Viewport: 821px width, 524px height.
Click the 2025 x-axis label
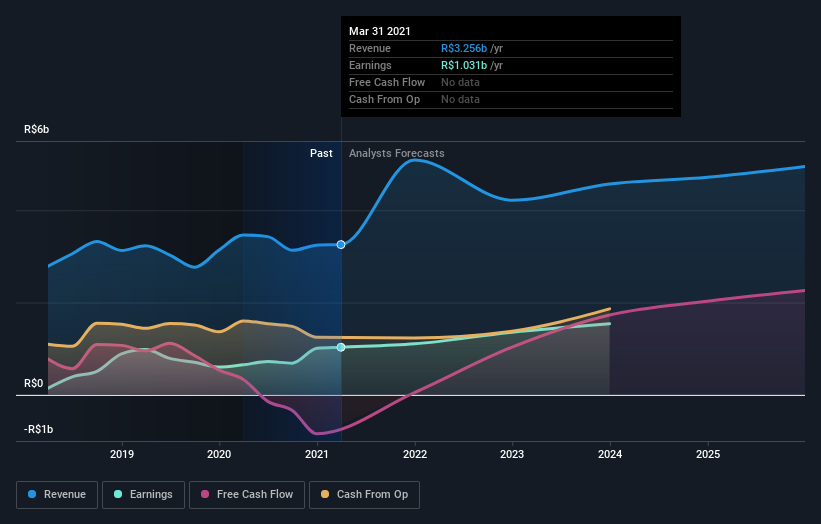(708, 454)
